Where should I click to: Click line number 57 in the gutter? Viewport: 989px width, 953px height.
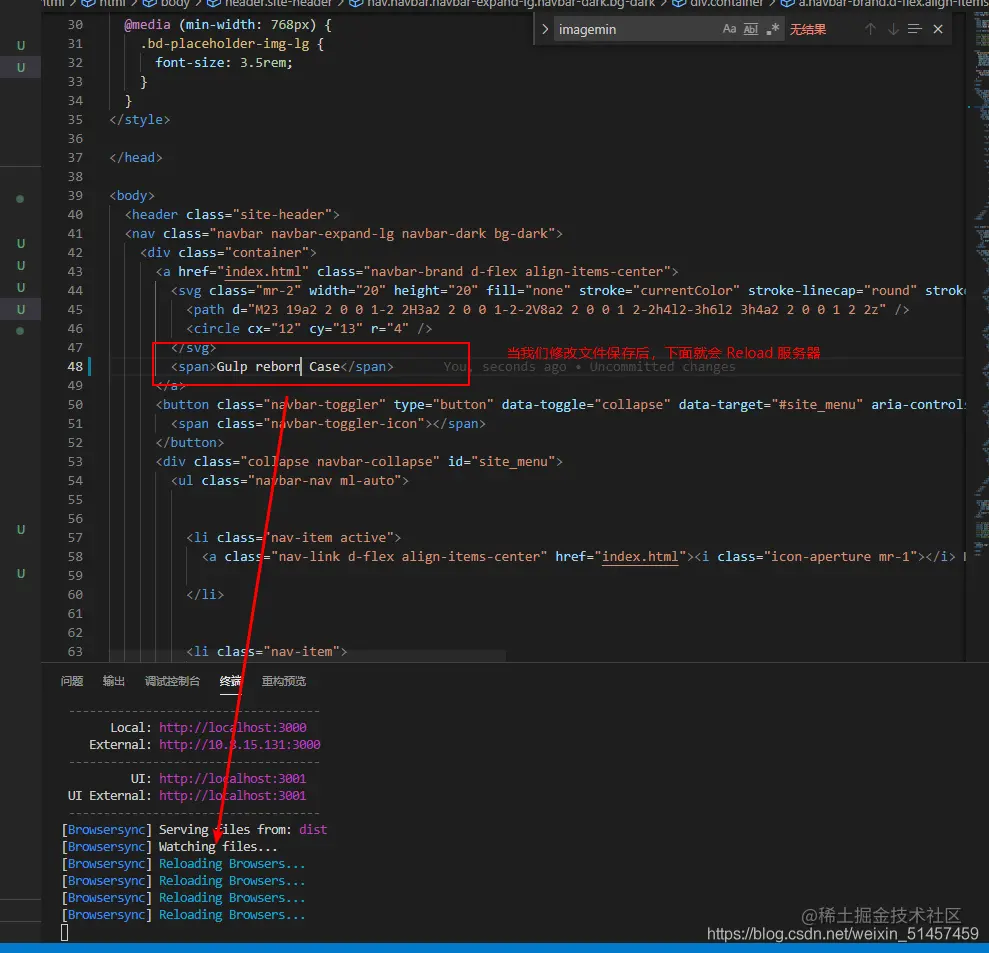tap(75, 537)
